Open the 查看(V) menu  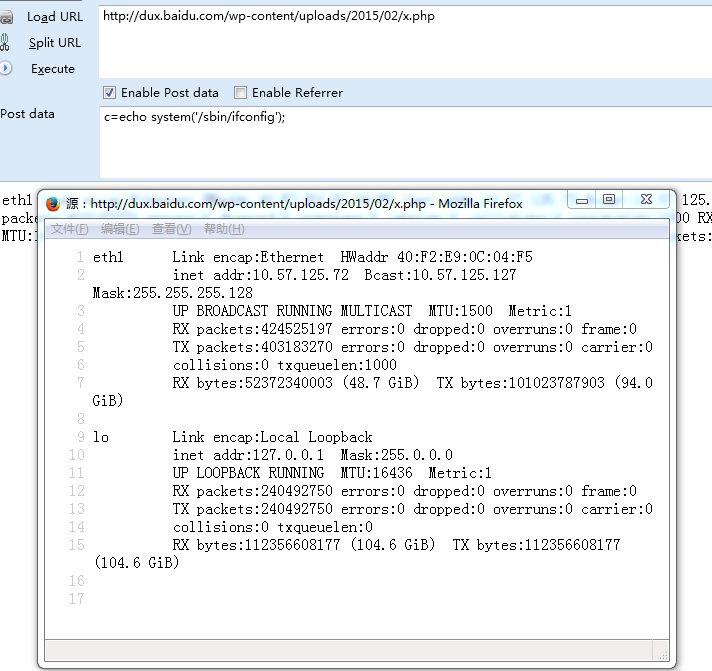172,229
